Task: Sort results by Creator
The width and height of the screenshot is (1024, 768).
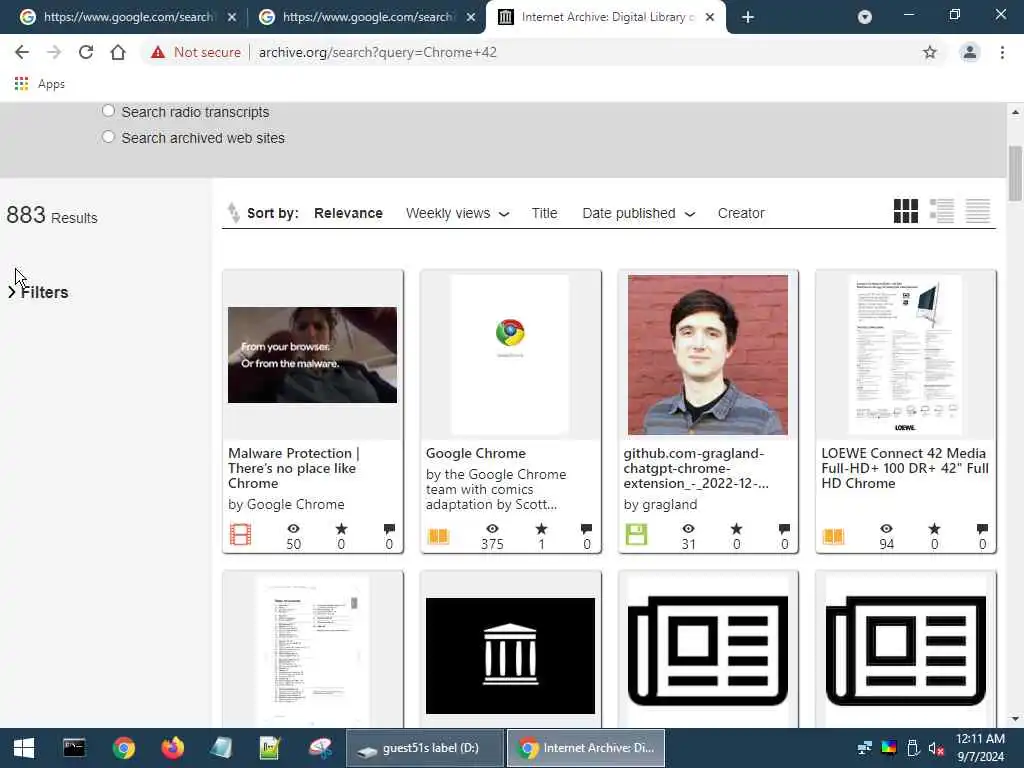Action: [741, 213]
